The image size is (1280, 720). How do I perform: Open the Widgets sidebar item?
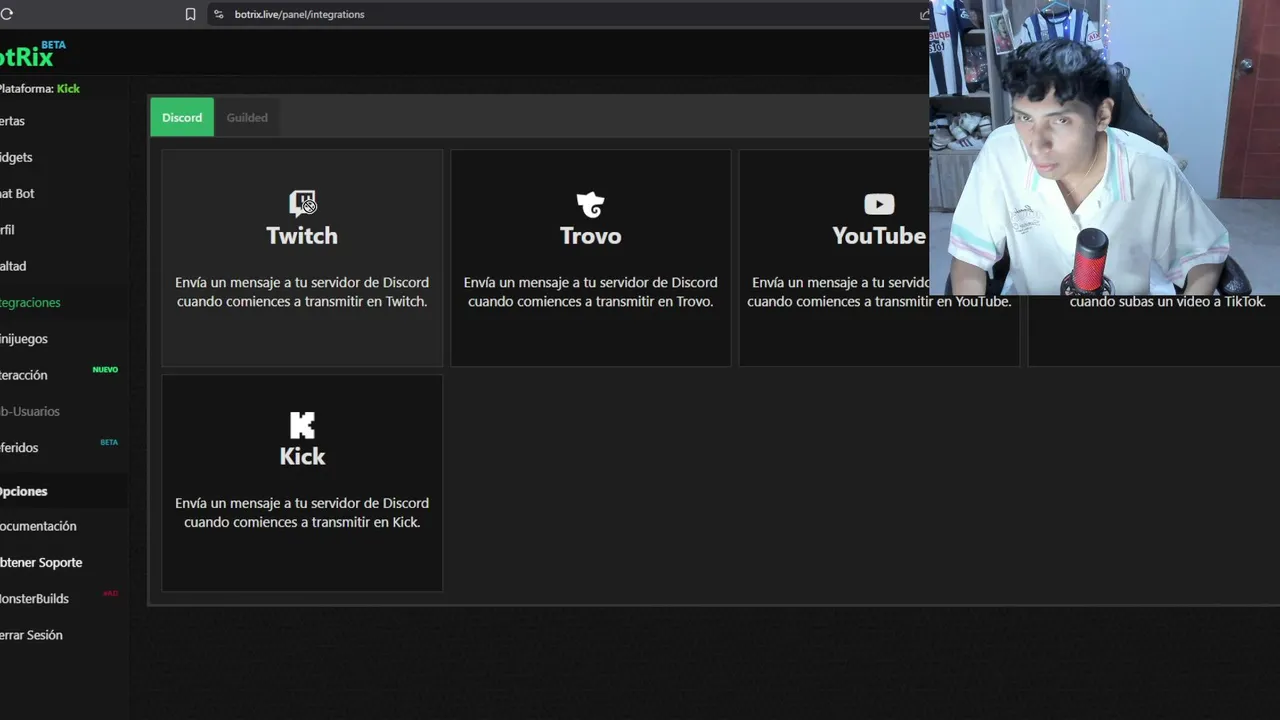[x=16, y=157]
